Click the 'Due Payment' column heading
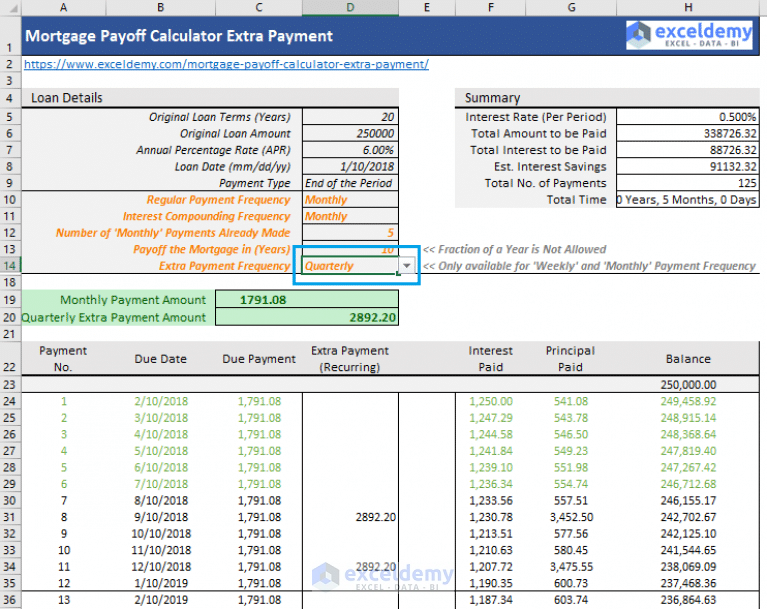The height and width of the screenshot is (609, 767). [259, 359]
